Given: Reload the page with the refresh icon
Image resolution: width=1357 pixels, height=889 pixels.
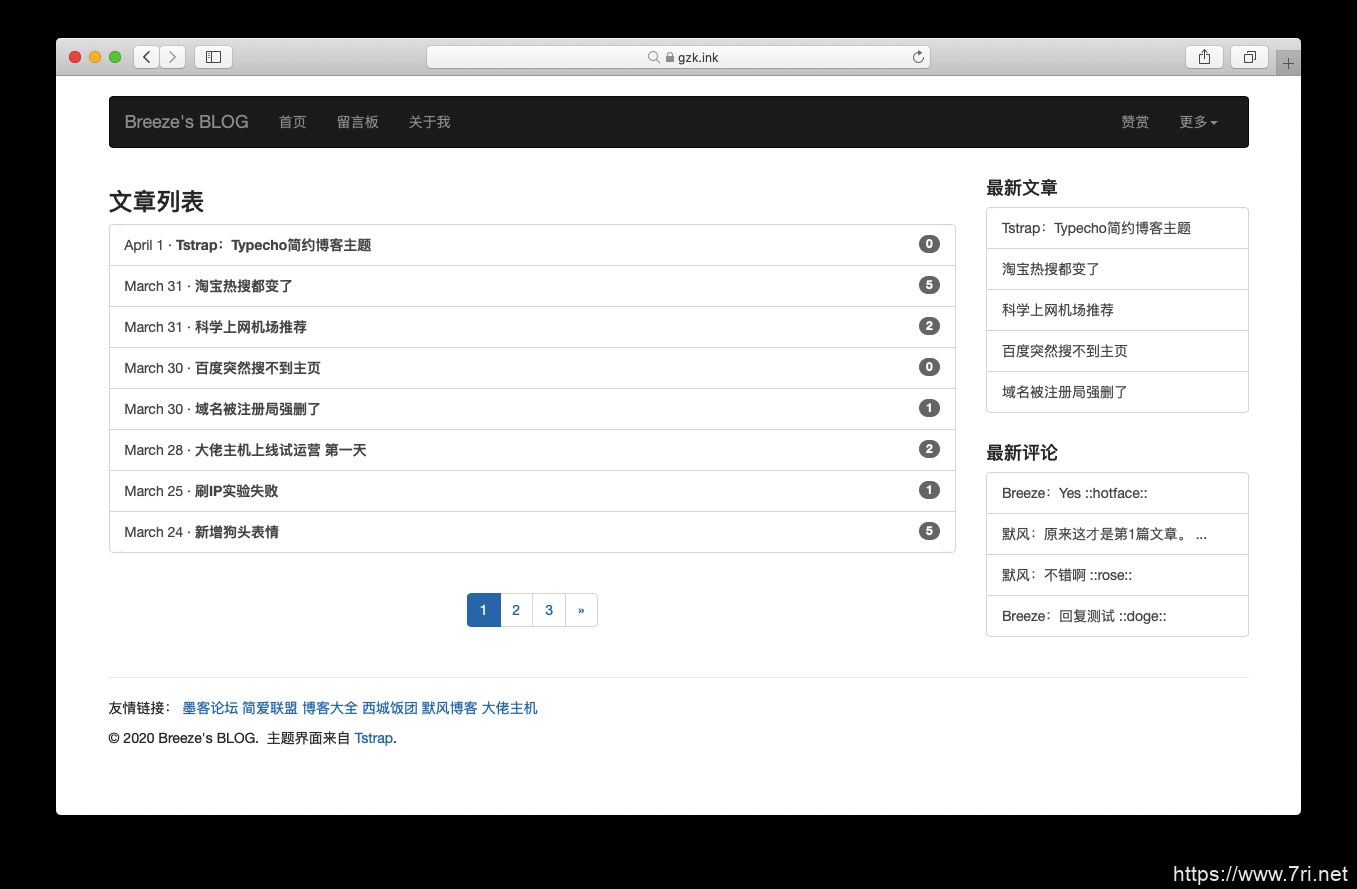Looking at the screenshot, I should click(x=918, y=57).
